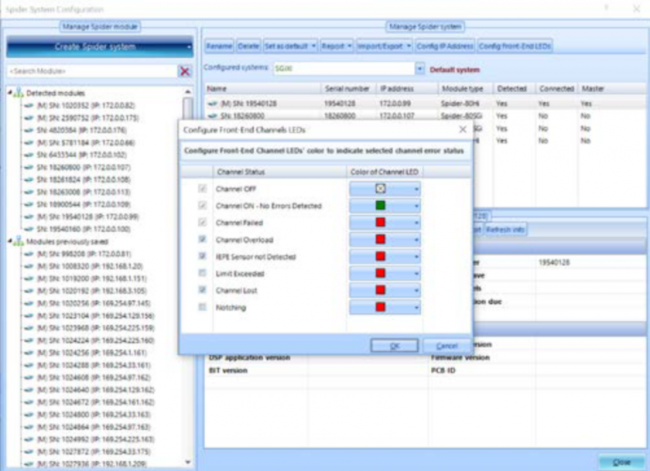
Task: Click module icon for SN: 1024608
Action: 27,380
